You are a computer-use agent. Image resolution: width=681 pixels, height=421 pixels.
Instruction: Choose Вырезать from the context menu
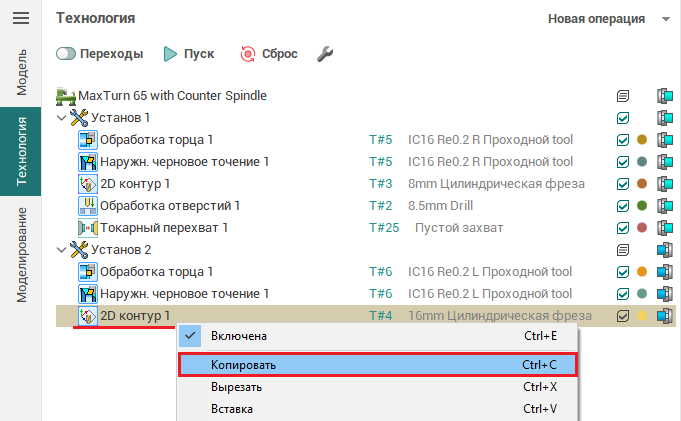coord(378,387)
